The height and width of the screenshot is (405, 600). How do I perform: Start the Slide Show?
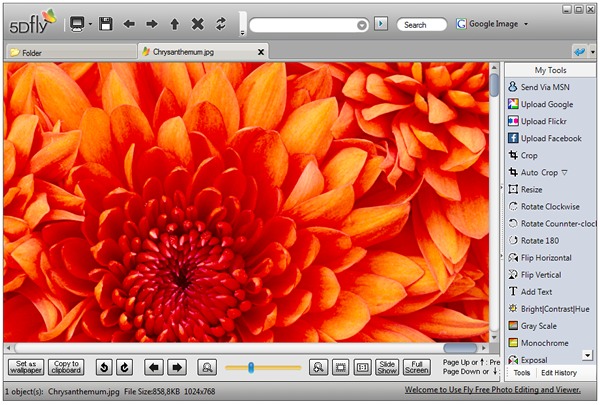[x=387, y=367]
